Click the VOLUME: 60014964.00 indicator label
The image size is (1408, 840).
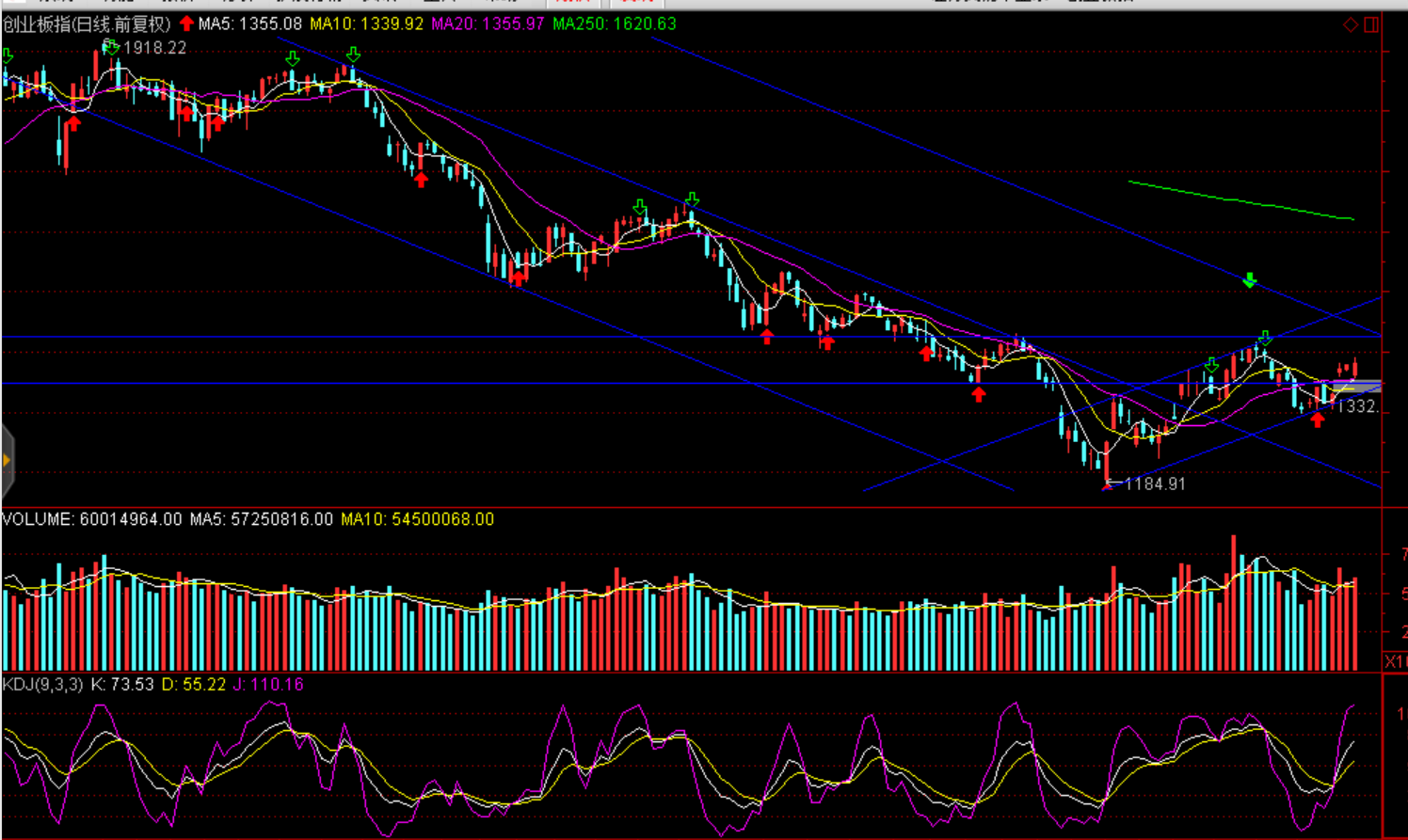pyautogui.click(x=91, y=519)
